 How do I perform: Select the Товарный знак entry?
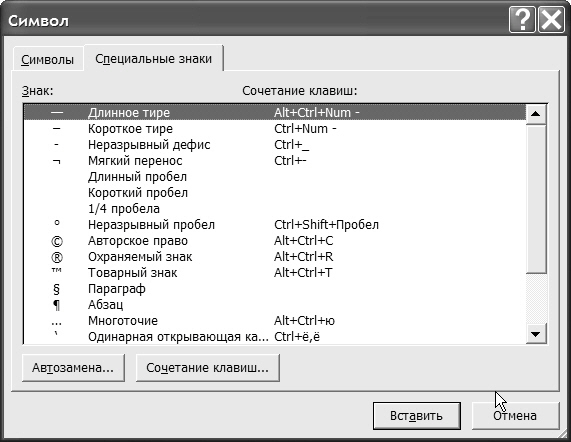point(275,273)
